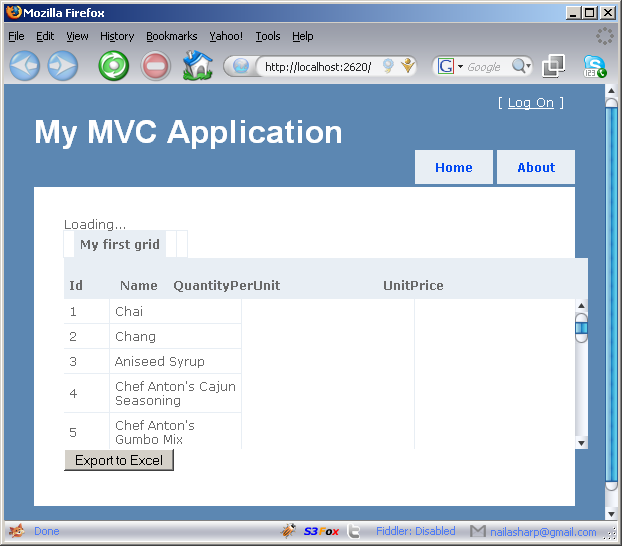Go to homepage with house icon
Viewport: 622px width, 546px height.
coord(198,65)
